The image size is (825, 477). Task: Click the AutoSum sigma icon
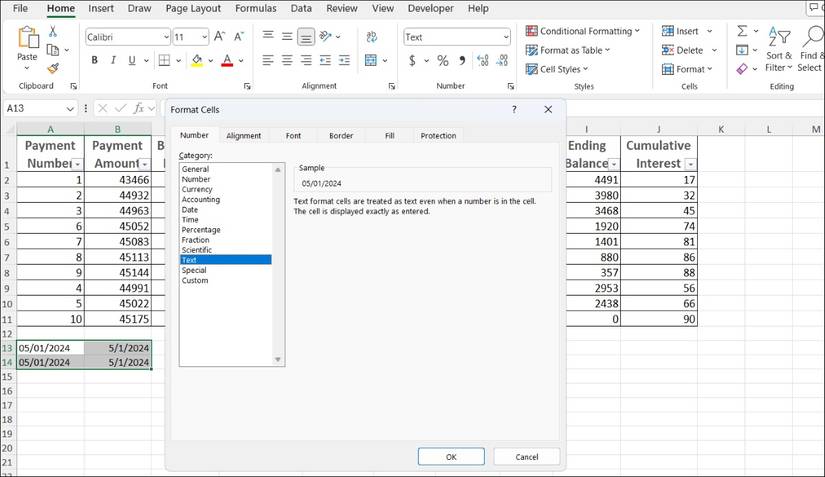click(x=742, y=31)
